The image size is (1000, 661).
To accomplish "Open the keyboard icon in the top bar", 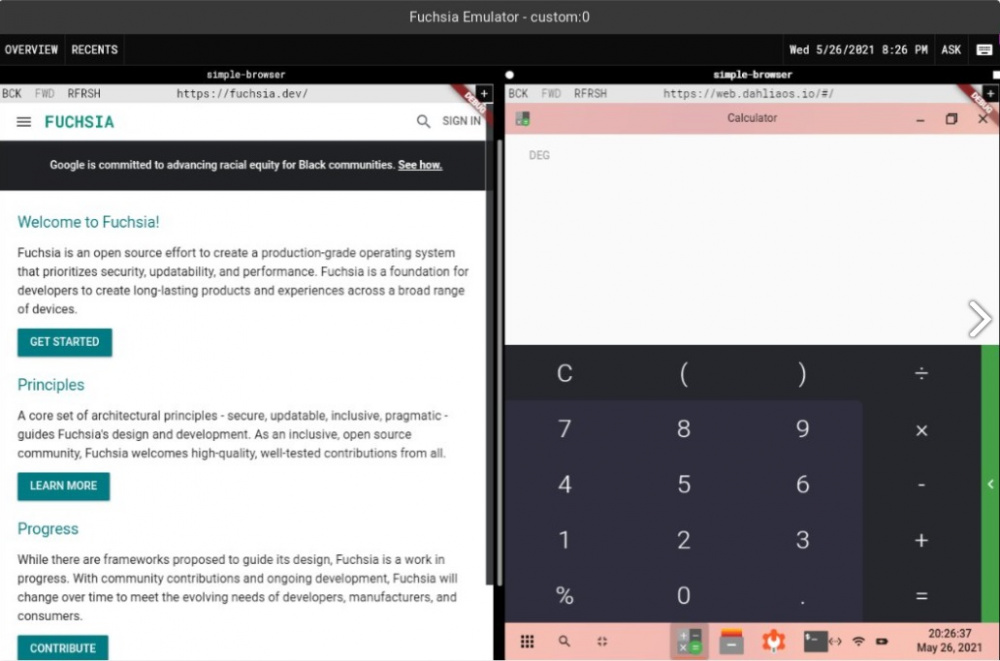I will 984,50.
